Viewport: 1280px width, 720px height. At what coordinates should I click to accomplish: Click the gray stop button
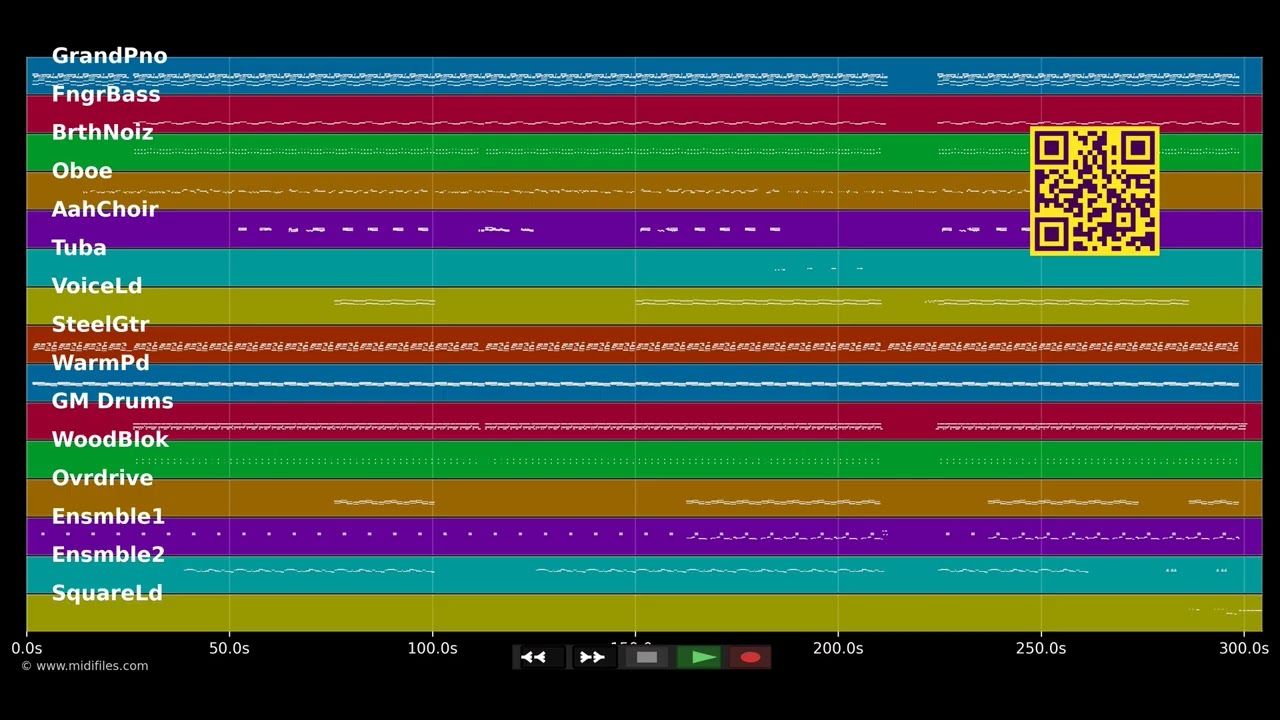coord(647,657)
